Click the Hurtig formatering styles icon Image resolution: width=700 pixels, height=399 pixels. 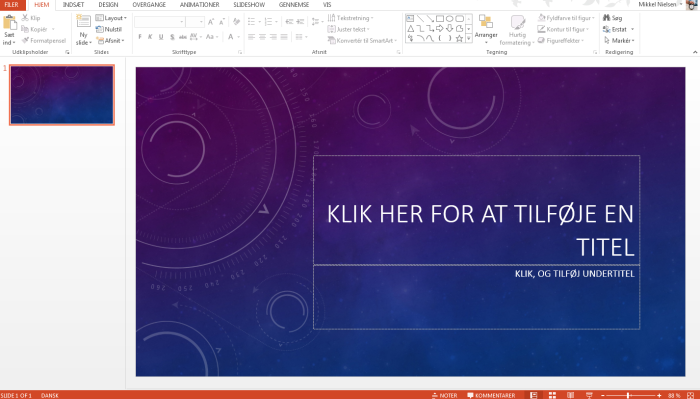point(517,22)
